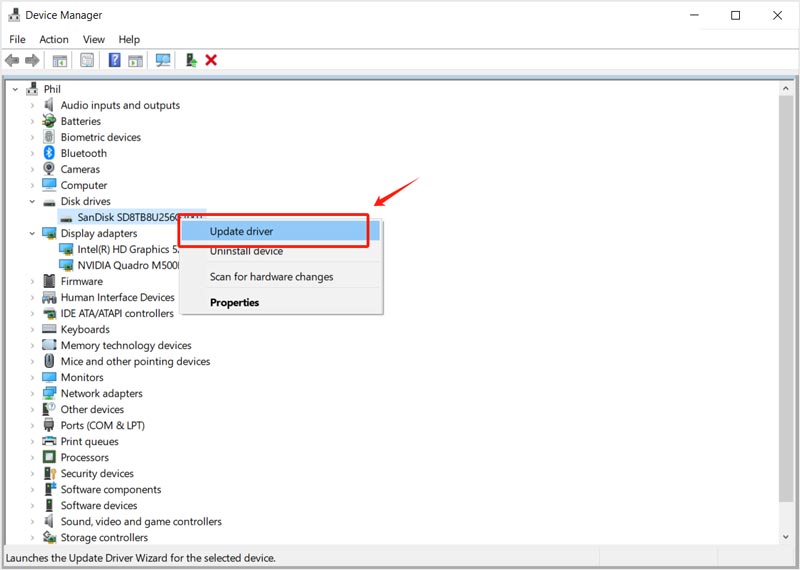
Task: Click the scroll down arrow of the vertical scrollbar
Action: click(785, 537)
